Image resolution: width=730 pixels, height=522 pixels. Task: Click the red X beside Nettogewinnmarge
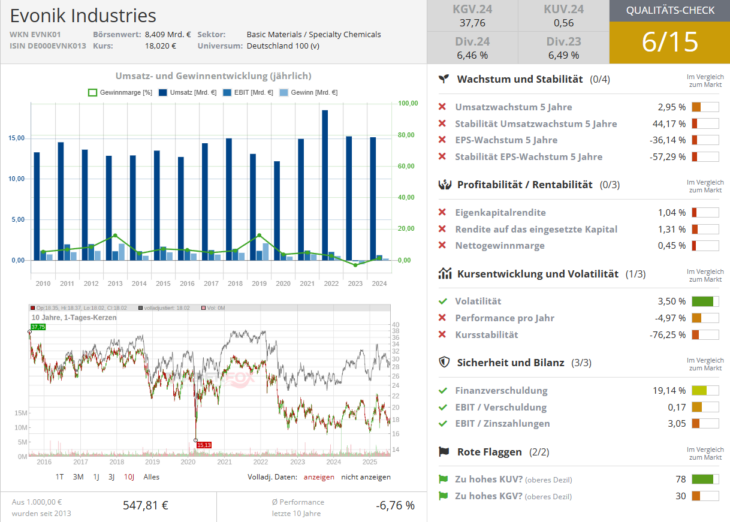tap(442, 245)
